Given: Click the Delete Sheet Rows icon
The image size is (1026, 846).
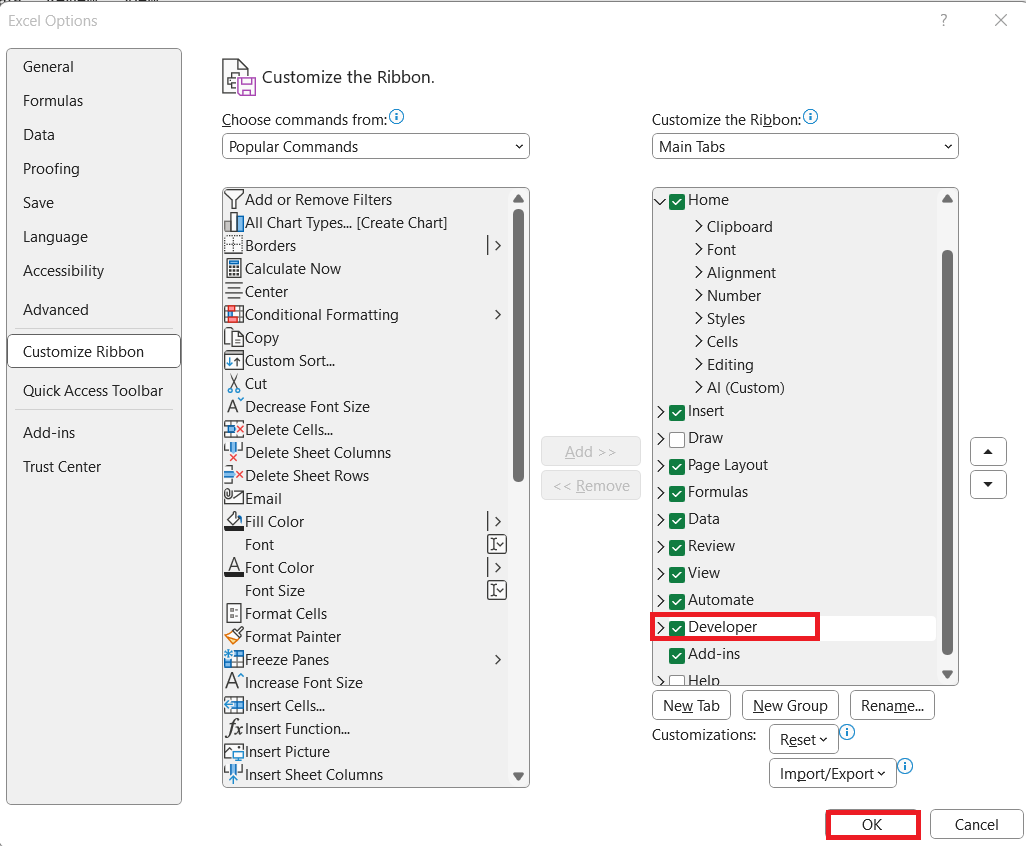Looking at the screenshot, I should pos(234,475).
